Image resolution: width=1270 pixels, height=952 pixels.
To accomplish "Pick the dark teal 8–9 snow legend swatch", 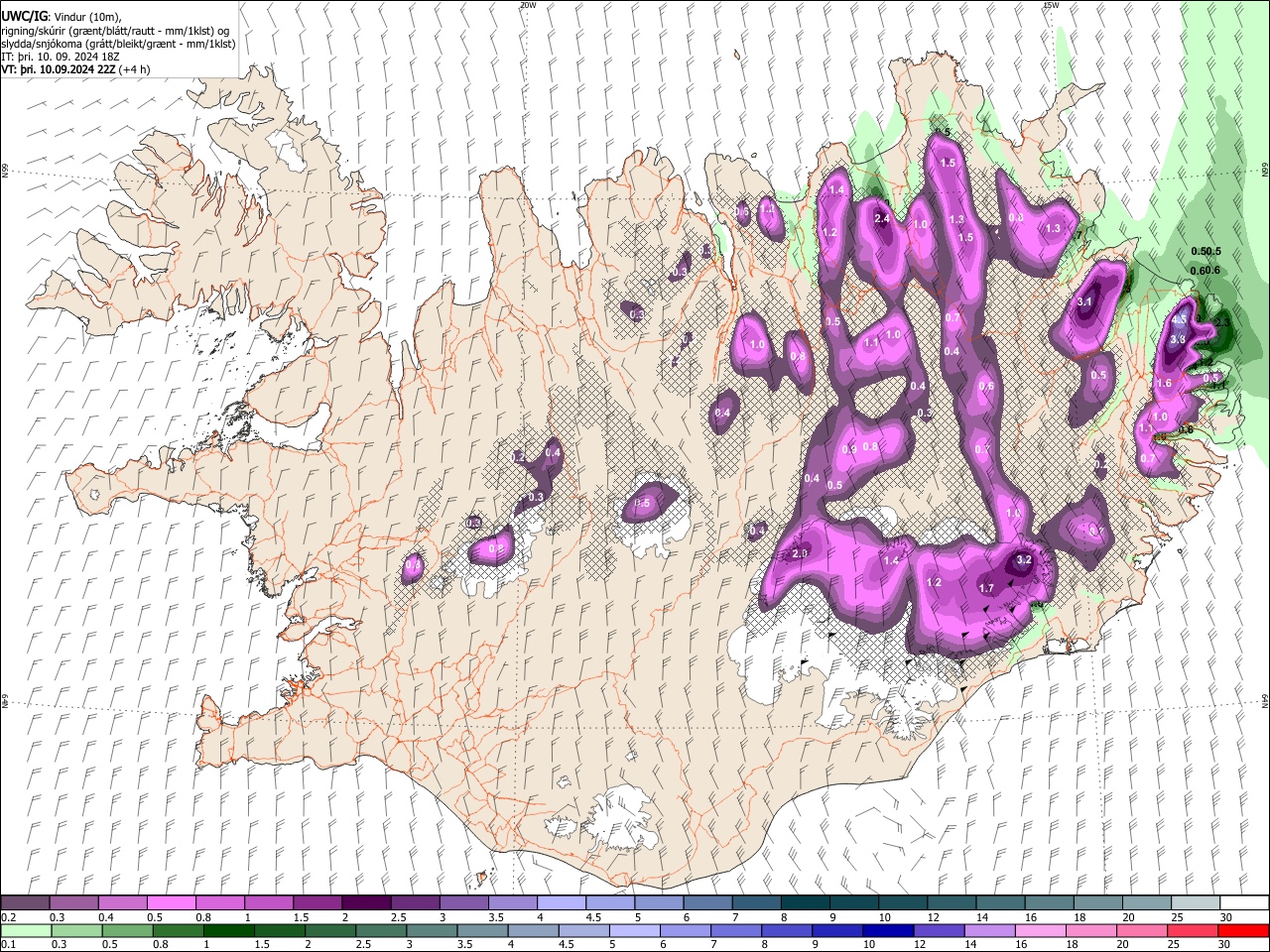I will click(x=805, y=903).
